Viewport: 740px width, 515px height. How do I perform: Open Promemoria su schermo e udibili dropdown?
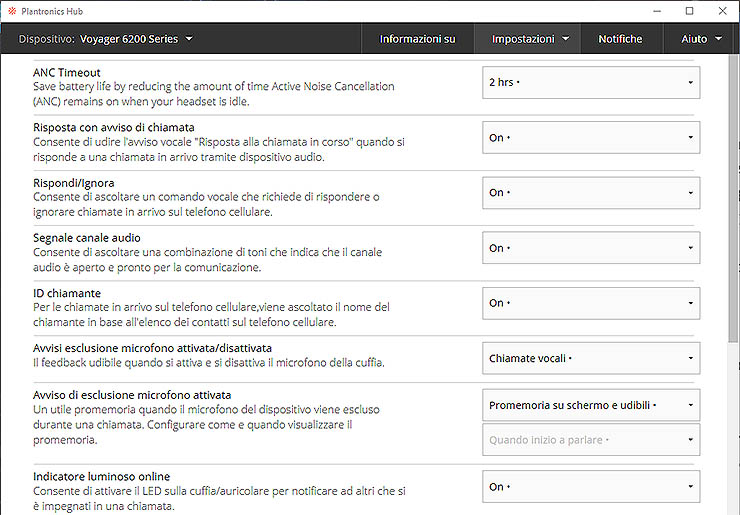click(x=590, y=405)
